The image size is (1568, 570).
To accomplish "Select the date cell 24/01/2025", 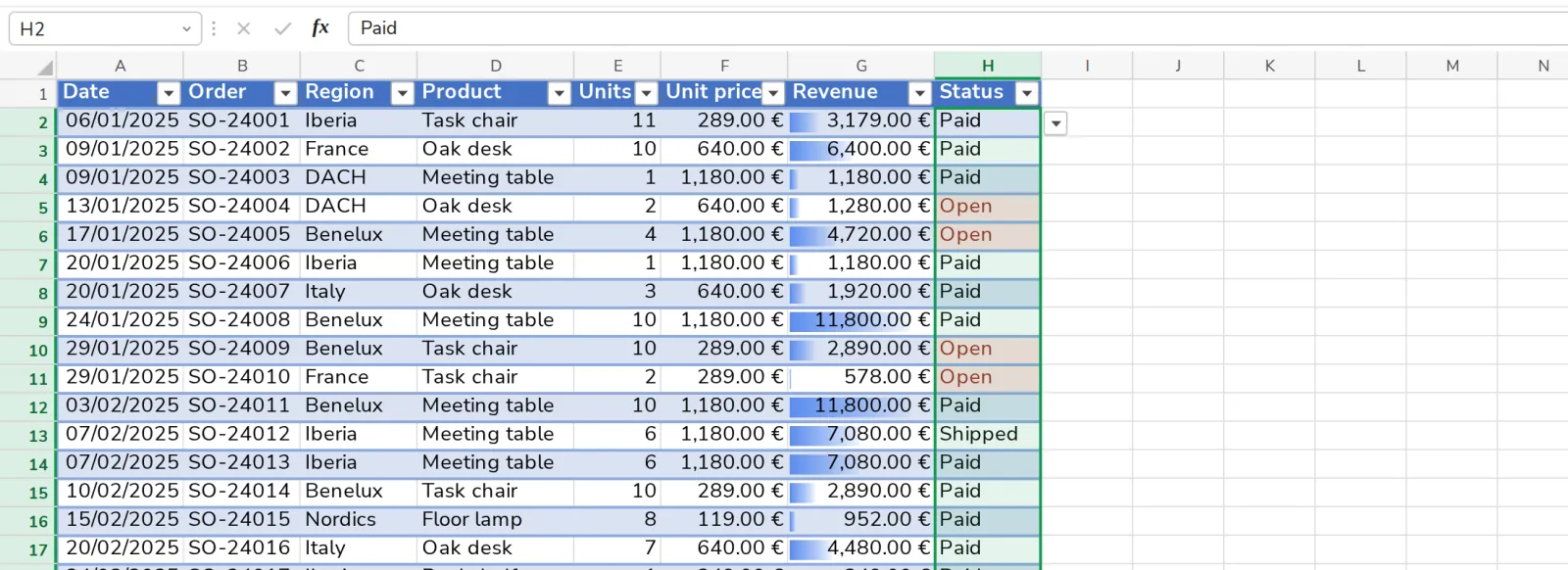I will coord(120,320).
